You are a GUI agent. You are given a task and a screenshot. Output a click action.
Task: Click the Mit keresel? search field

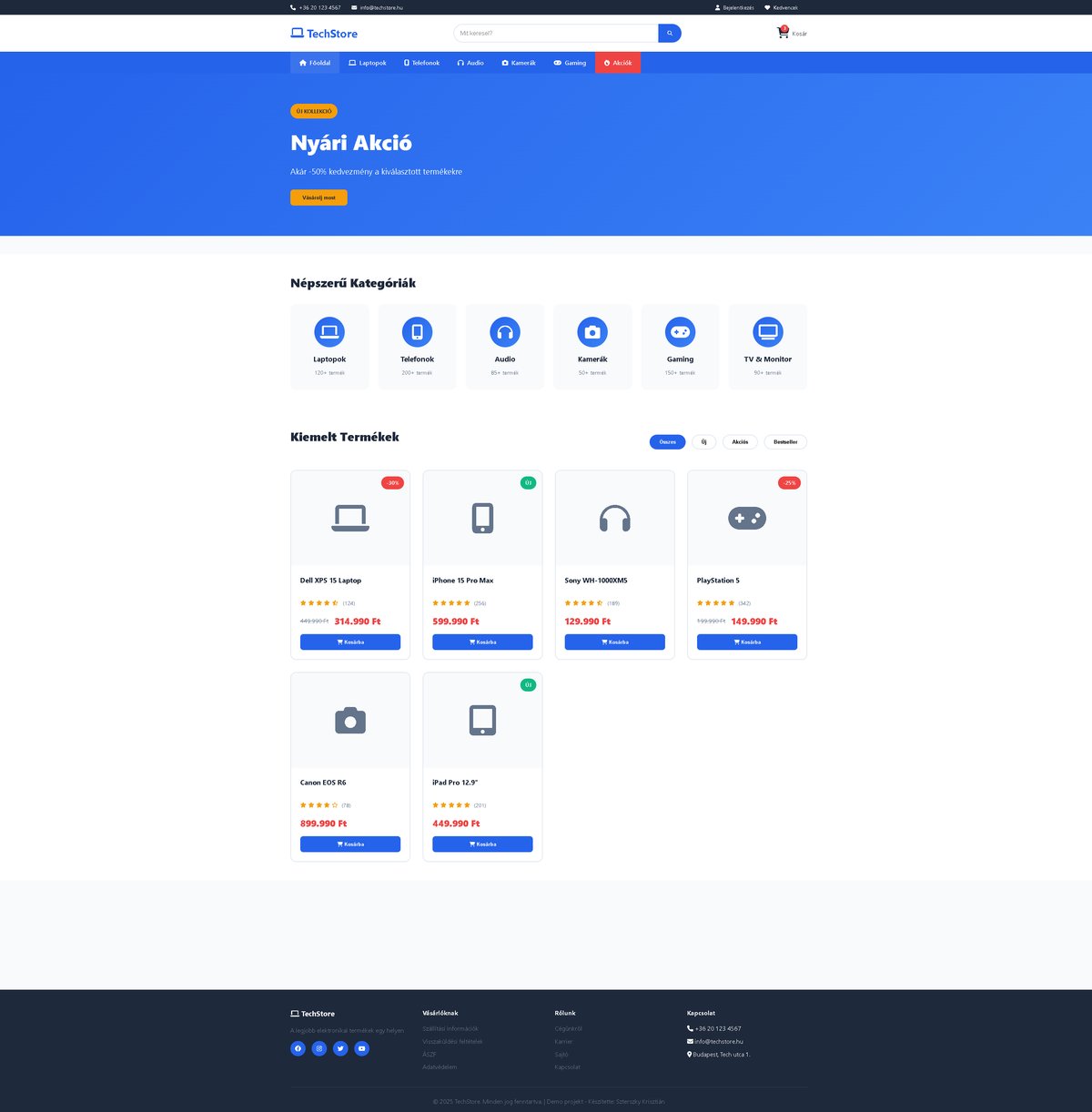[x=556, y=34]
